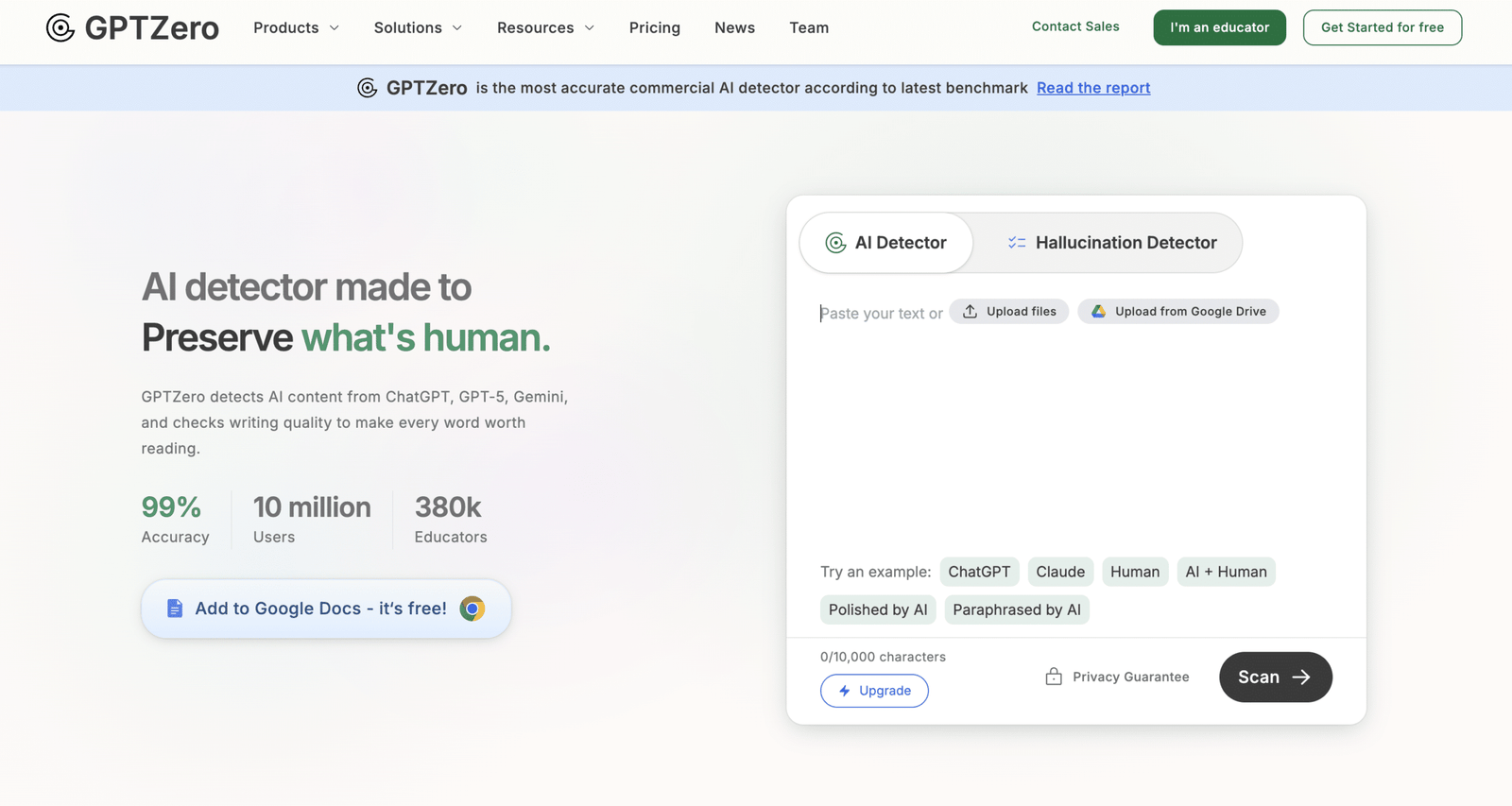Click the Contact Sales link
This screenshot has width=1512, height=806.
click(x=1075, y=26)
